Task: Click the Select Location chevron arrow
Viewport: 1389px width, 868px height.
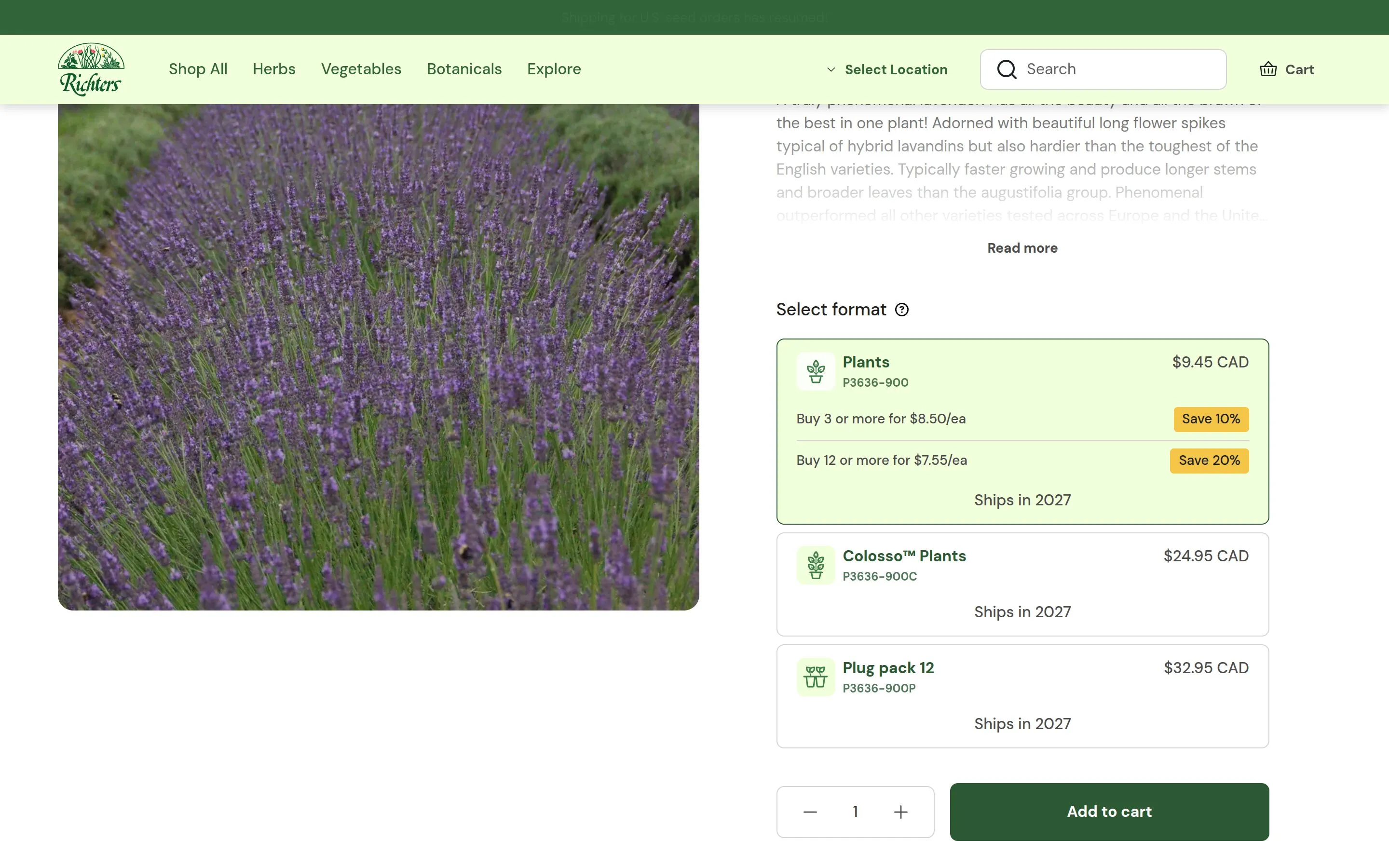Action: coord(831,69)
